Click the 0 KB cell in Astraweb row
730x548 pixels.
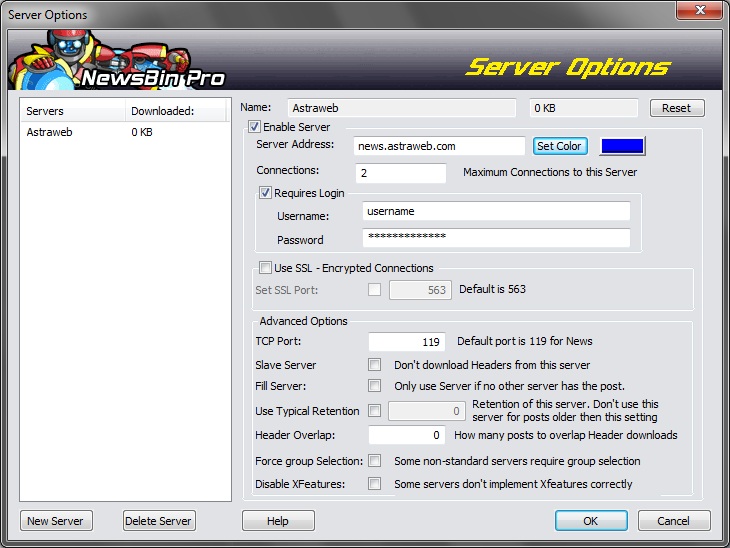142,132
